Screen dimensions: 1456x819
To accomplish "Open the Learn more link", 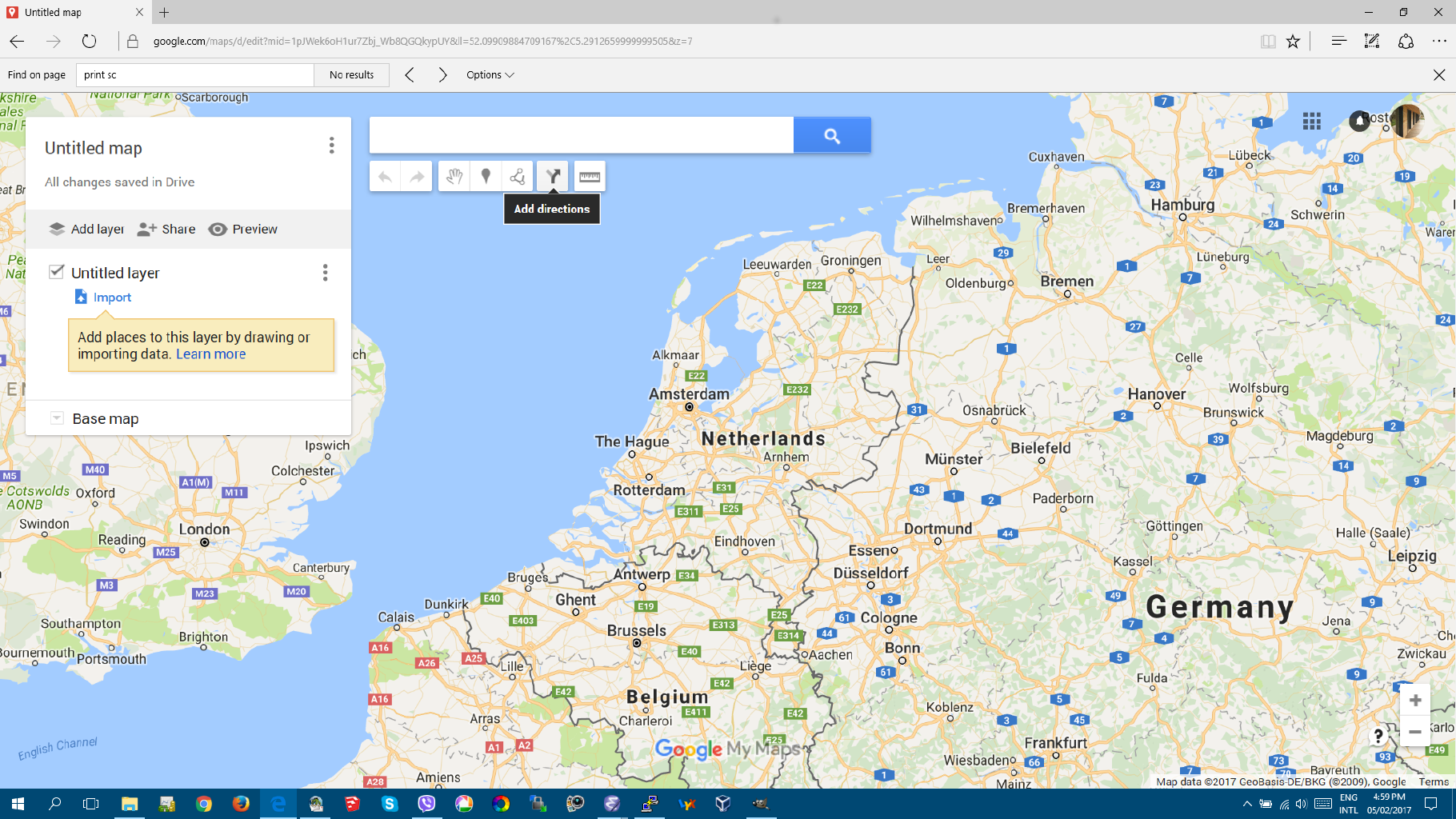I will tap(210, 354).
